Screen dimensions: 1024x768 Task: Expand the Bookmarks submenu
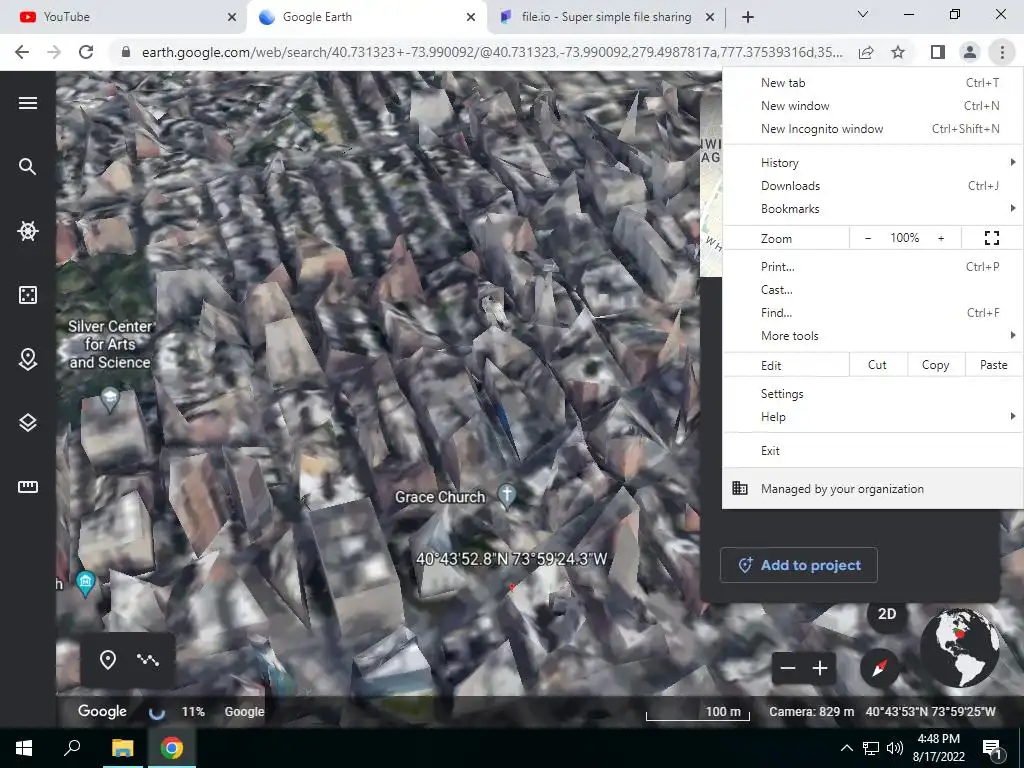click(x=872, y=208)
